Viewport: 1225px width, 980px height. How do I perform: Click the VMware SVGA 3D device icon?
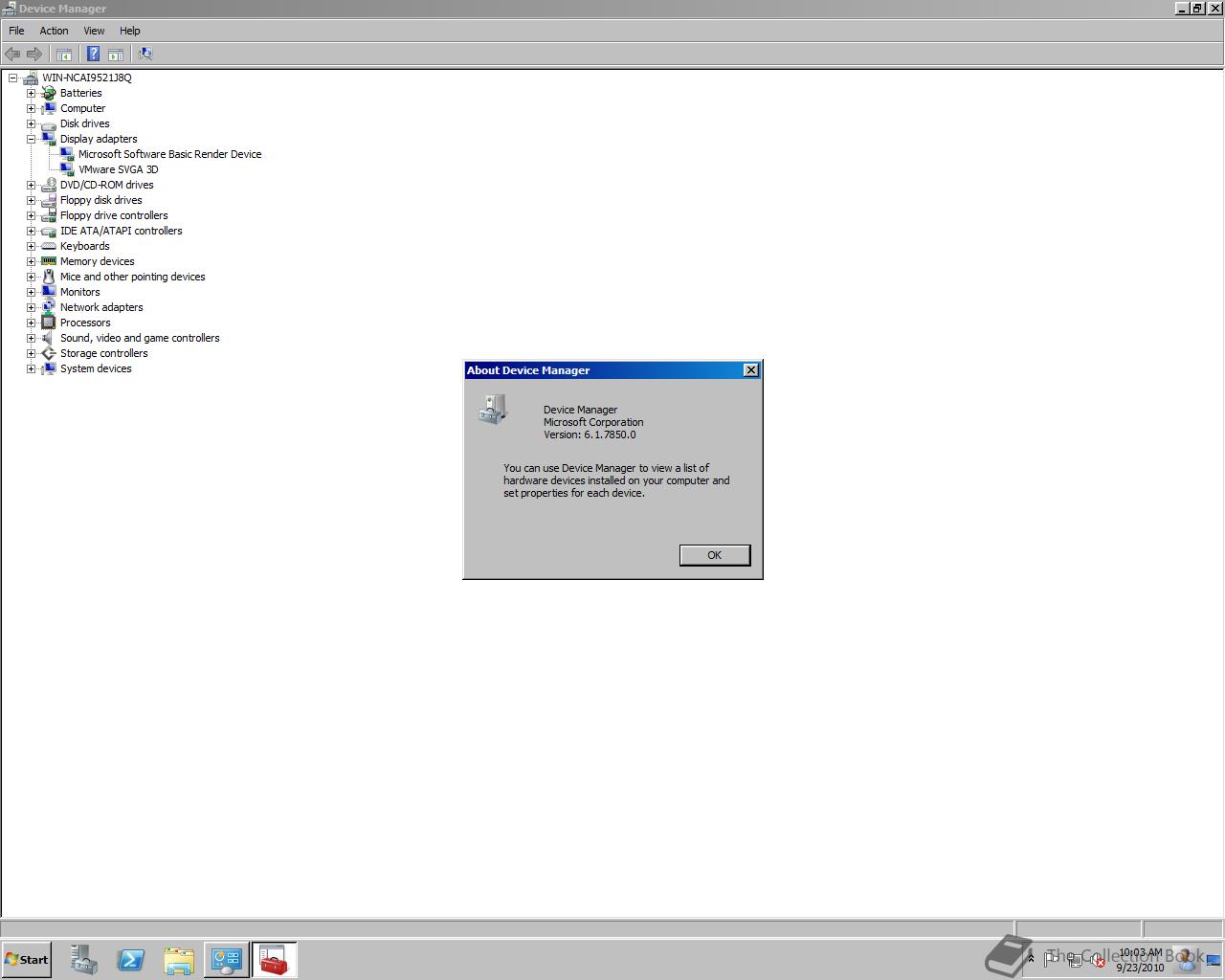(x=67, y=169)
